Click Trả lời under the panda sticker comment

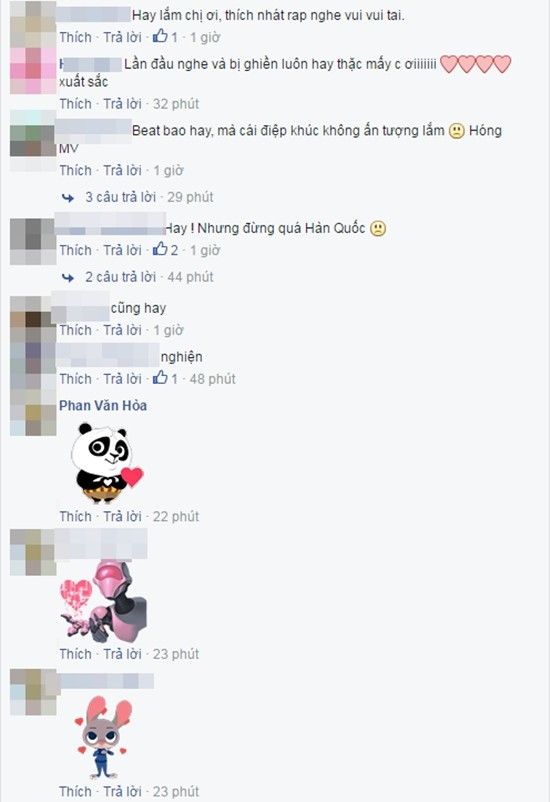122,517
